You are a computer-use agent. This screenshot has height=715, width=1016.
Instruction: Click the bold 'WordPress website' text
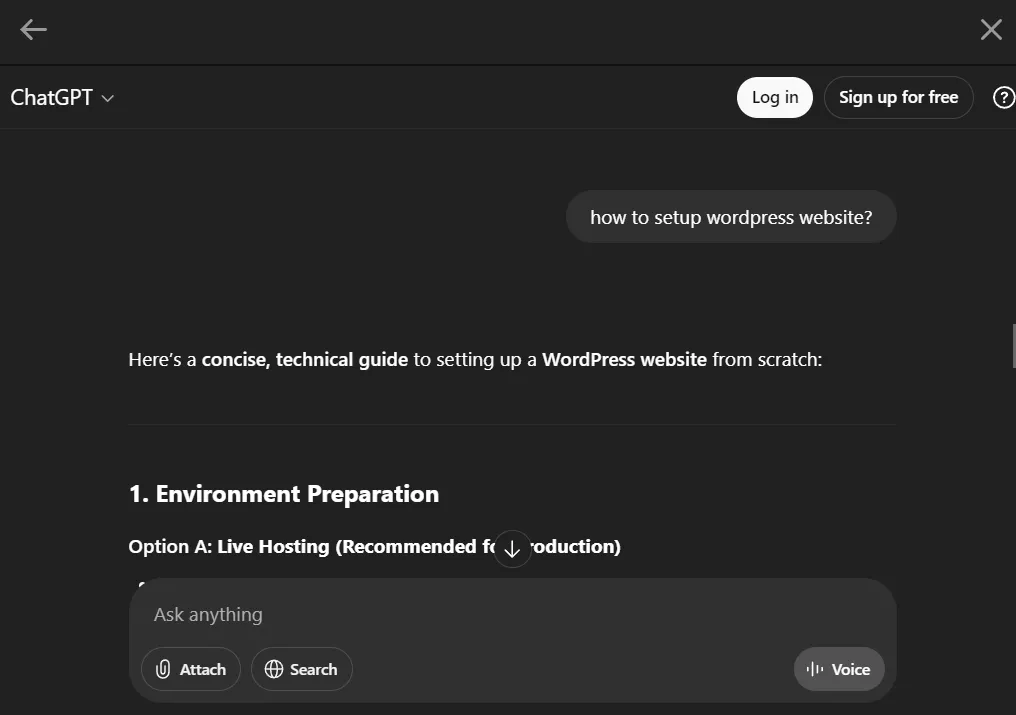[x=624, y=359]
